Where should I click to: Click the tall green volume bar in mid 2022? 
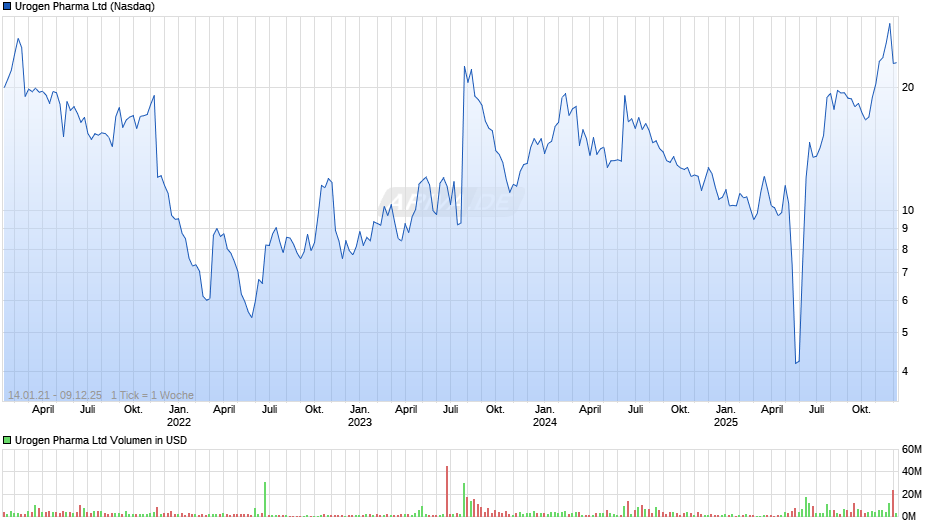265,499
